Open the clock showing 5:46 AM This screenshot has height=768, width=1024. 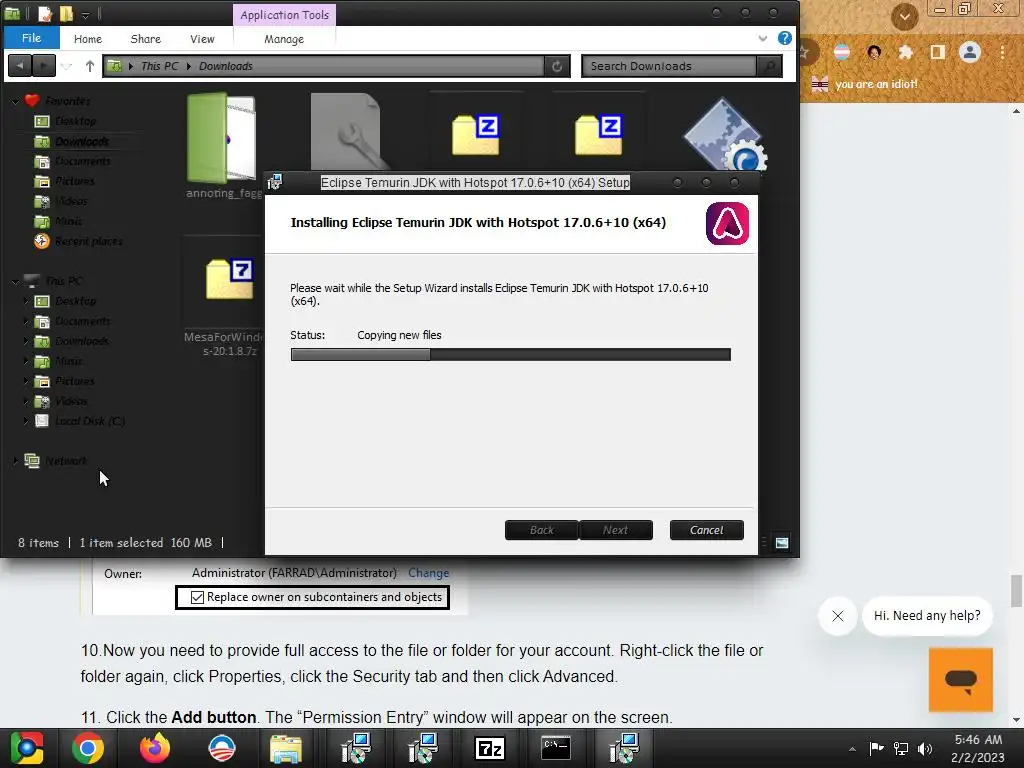pos(978,748)
